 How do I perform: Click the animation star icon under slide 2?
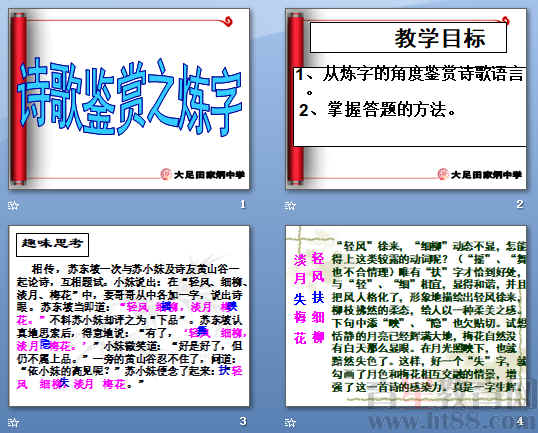(x=290, y=206)
